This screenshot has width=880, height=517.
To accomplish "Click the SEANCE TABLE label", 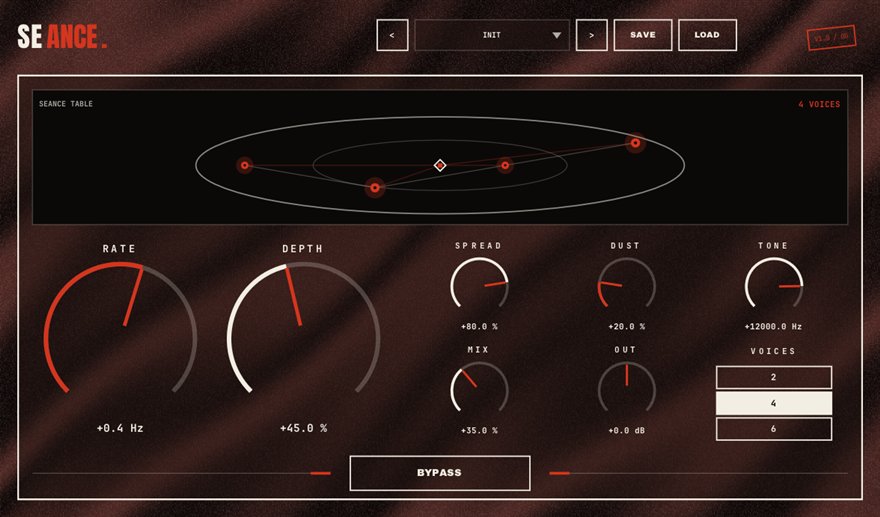I will (x=66, y=104).
